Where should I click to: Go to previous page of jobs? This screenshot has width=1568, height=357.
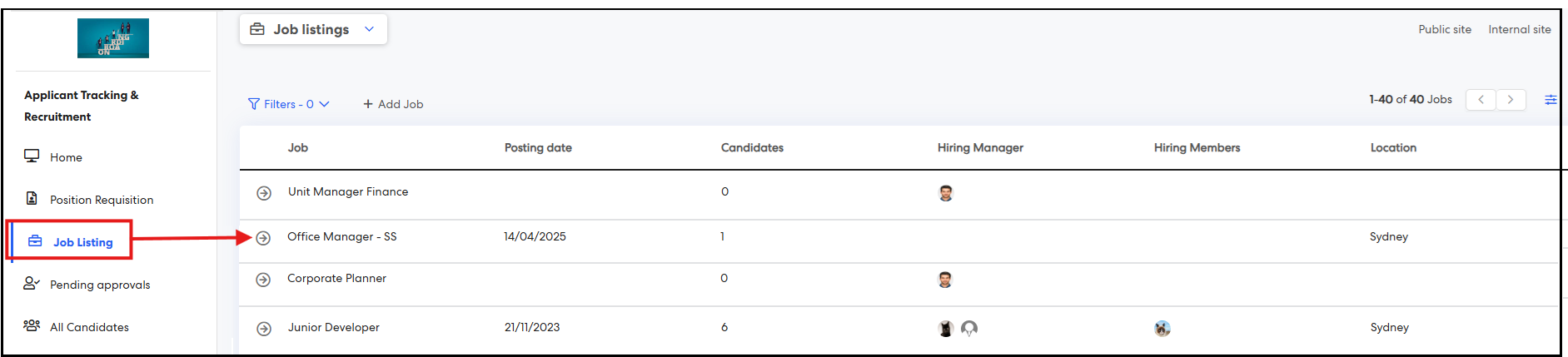[1481, 100]
